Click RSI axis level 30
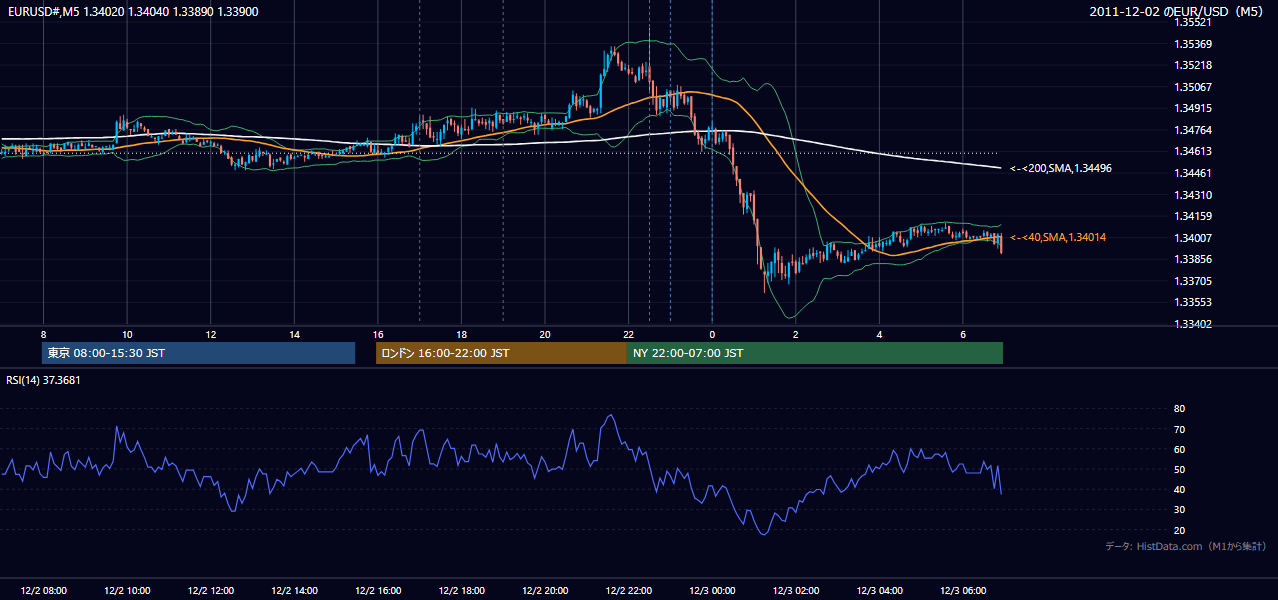1278x600 pixels. click(1179, 510)
